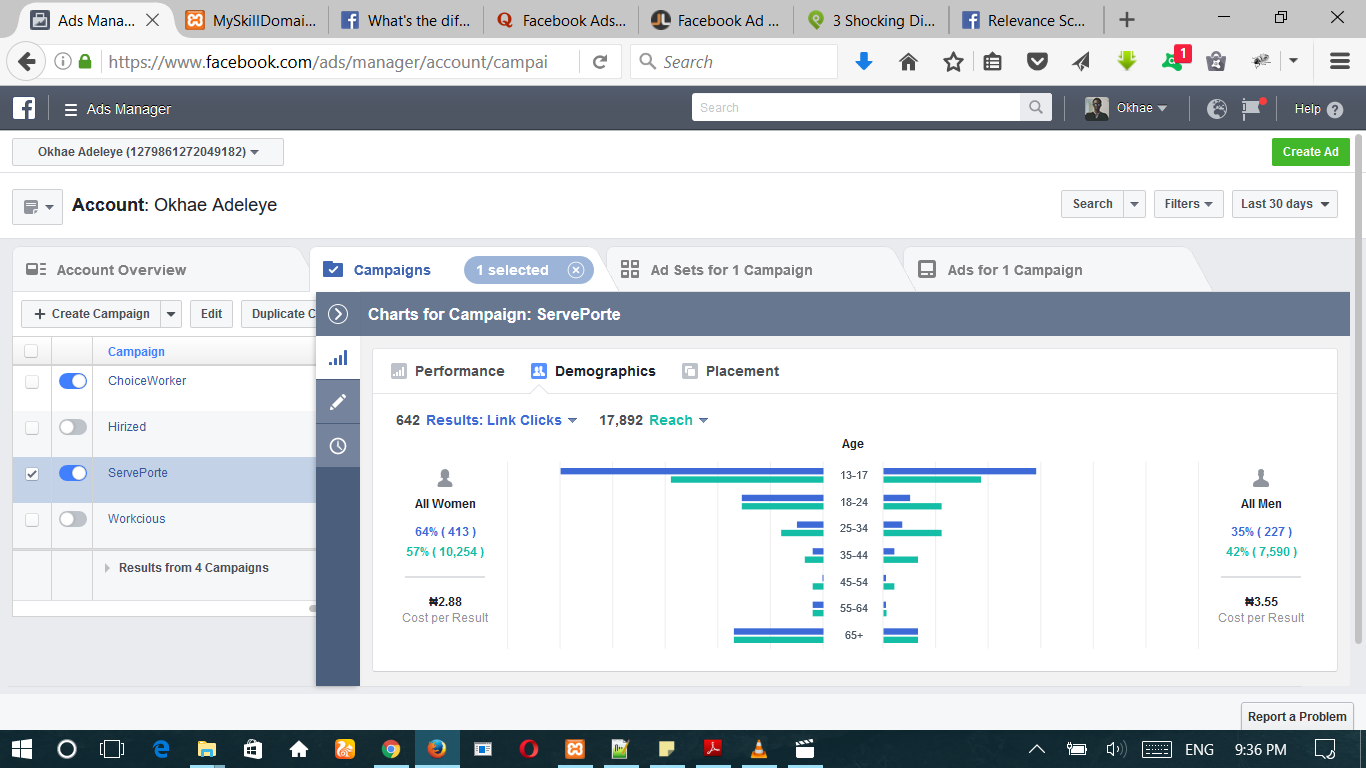Image resolution: width=1366 pixels, height=768 pixels.
Task: Enable the Hirized campaign toggle
Action: tap(73, 427)
